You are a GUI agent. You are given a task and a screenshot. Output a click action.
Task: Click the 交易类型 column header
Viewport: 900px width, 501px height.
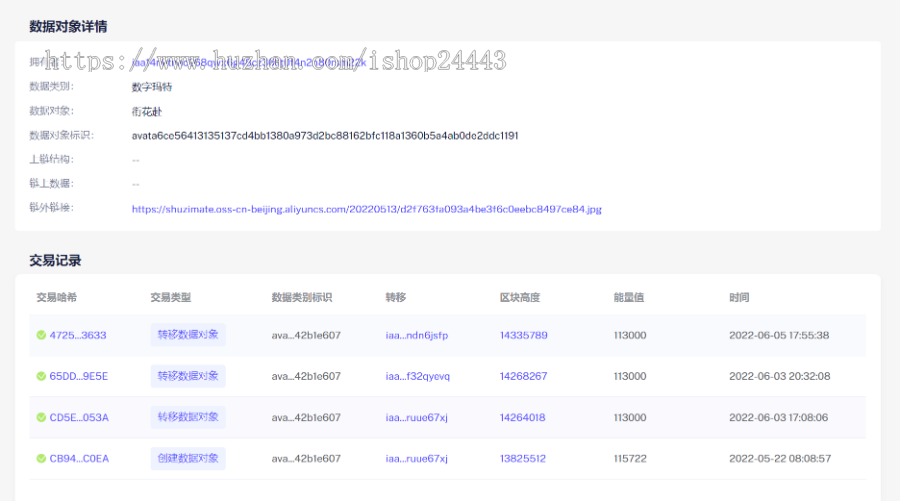coord(170,297)
